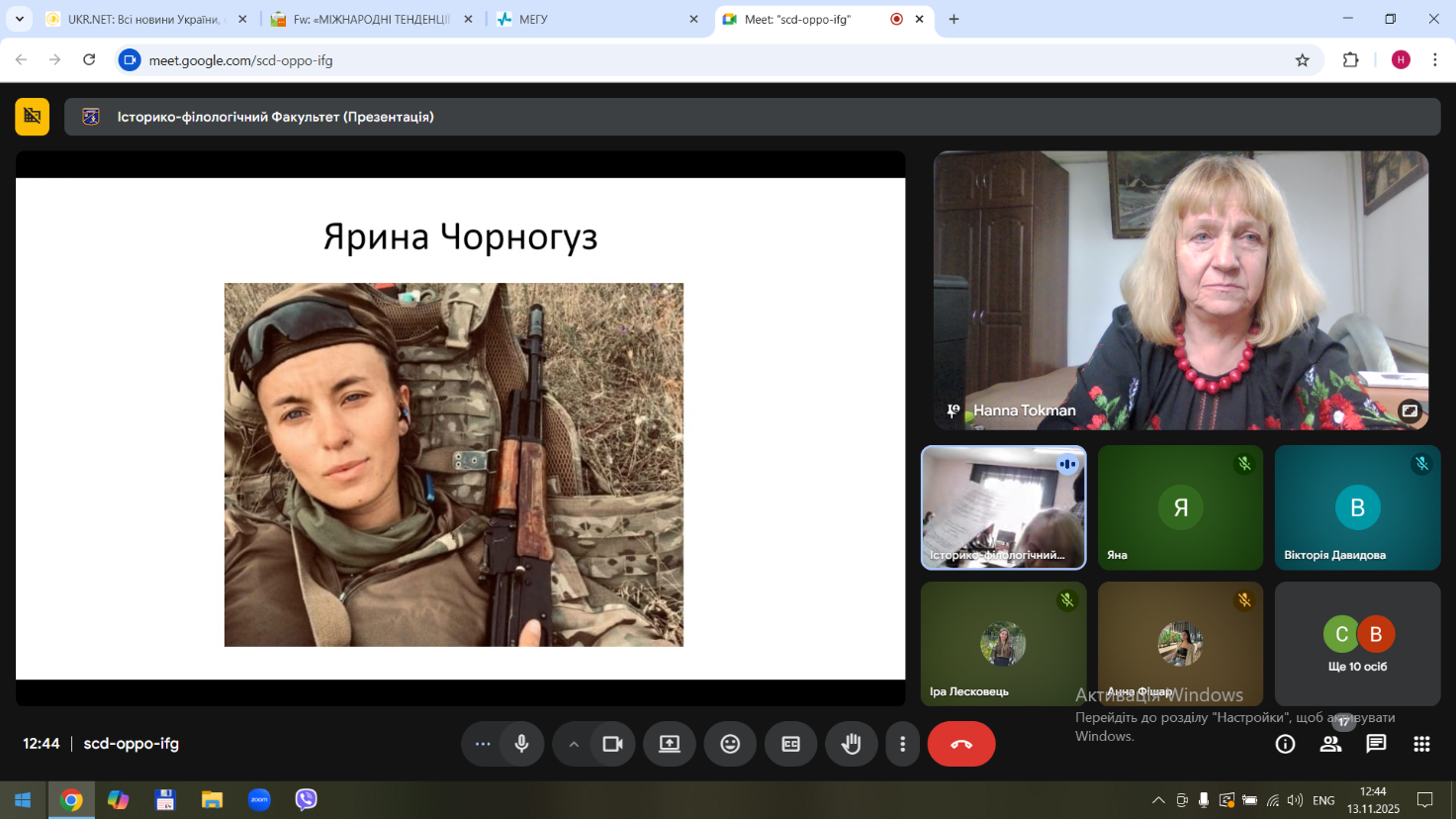Switch to the UKR.NET browser tab
This screenshot has width=1456, height=819.
tap(145, 19)
